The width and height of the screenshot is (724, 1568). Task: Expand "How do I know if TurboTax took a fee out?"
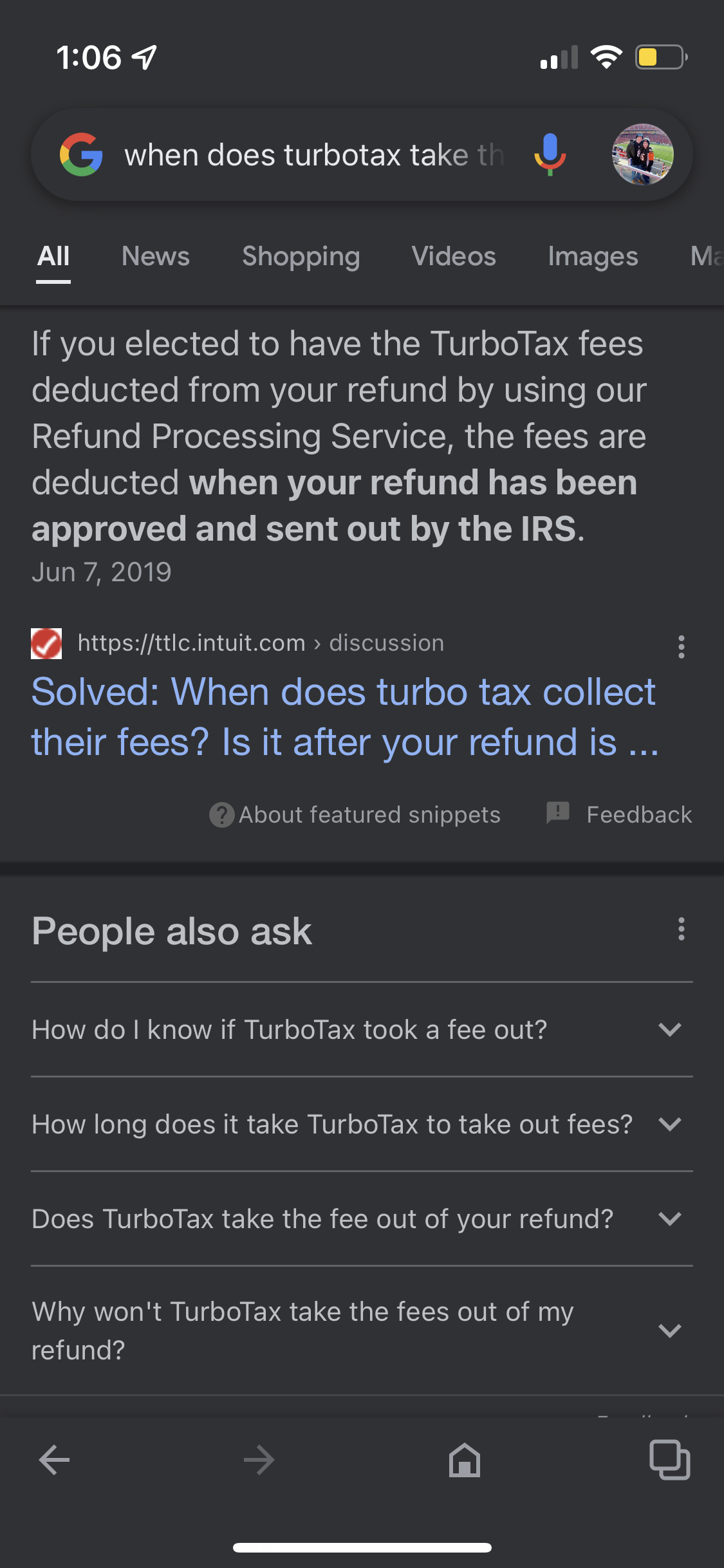[669, 1029]
